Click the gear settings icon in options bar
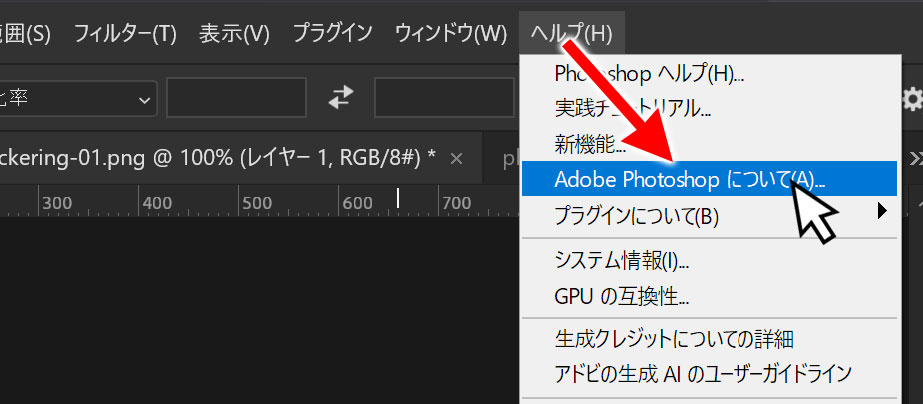This screenshot has width=923, height=404. (x=912, y=100)
